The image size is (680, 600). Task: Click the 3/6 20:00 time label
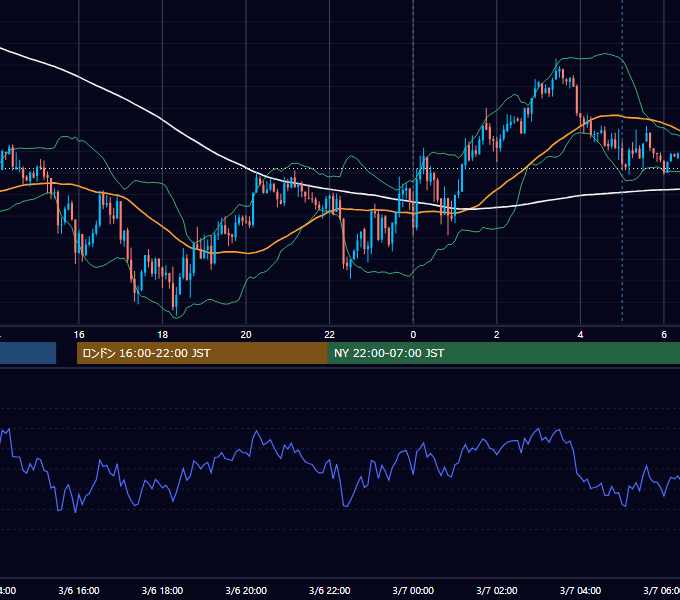(246, 590)
